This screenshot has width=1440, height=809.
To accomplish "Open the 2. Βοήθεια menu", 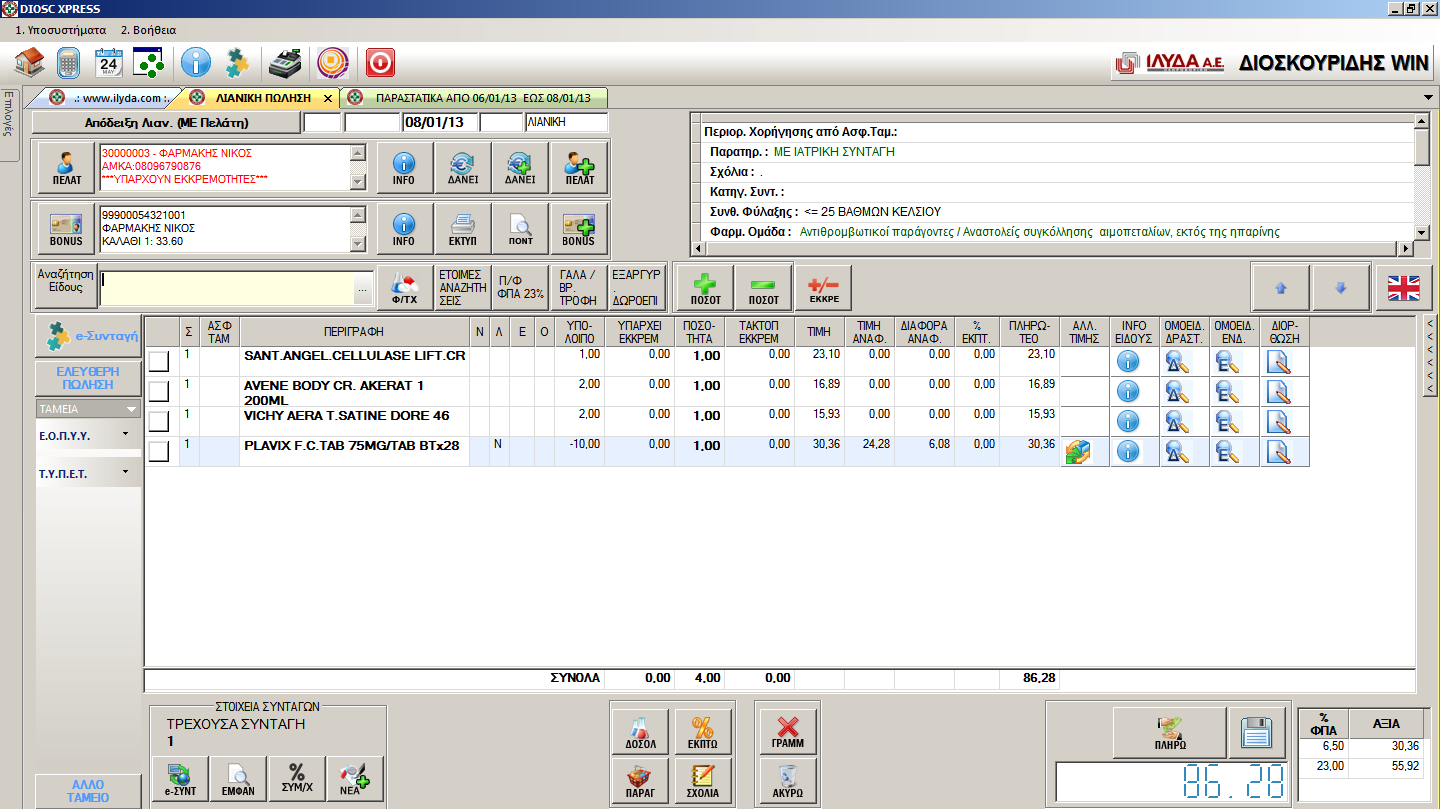I will (148, 30).
